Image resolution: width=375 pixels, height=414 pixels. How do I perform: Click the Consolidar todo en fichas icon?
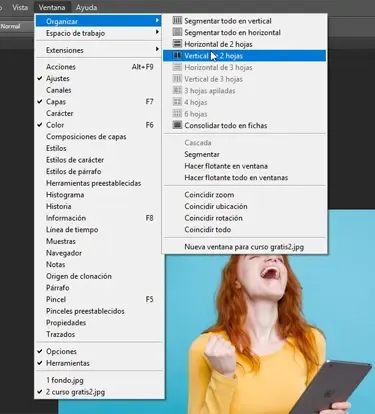click(177, 125)
